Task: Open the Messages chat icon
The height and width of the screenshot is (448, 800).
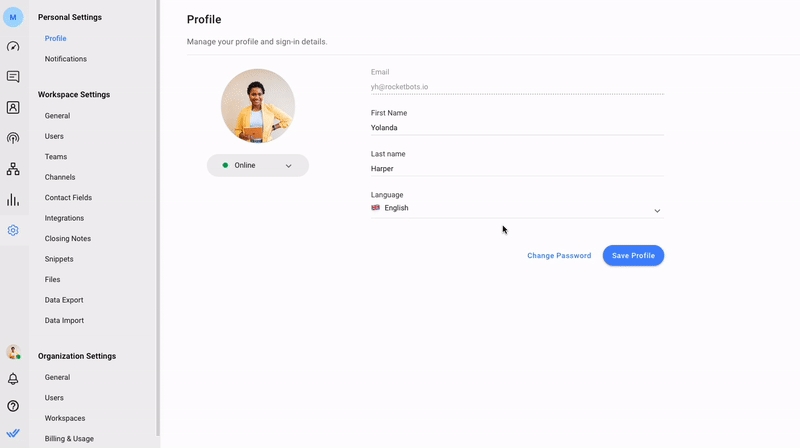Action: 13,77
